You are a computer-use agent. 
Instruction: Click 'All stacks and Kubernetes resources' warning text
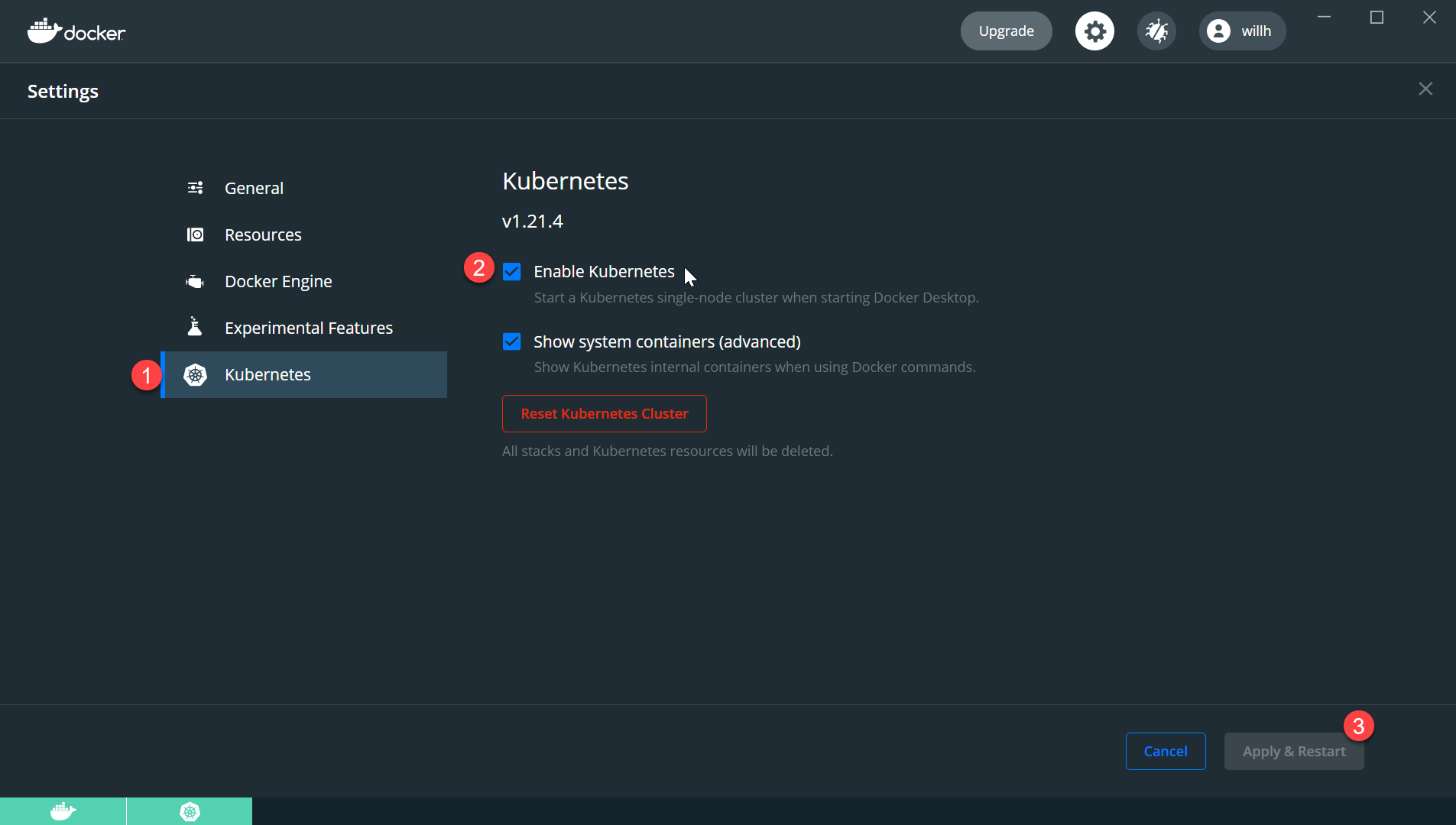(667, 451)
